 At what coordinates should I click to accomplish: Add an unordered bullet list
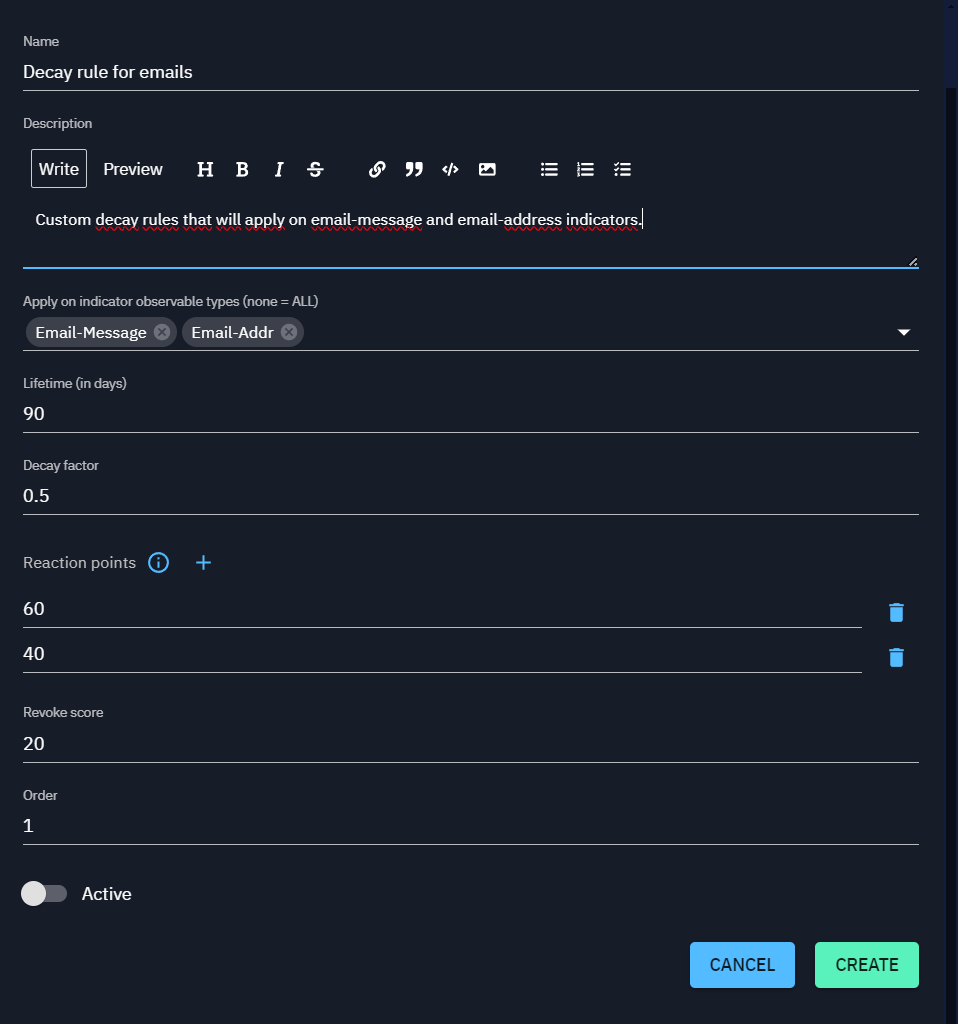tap(549, 169)
